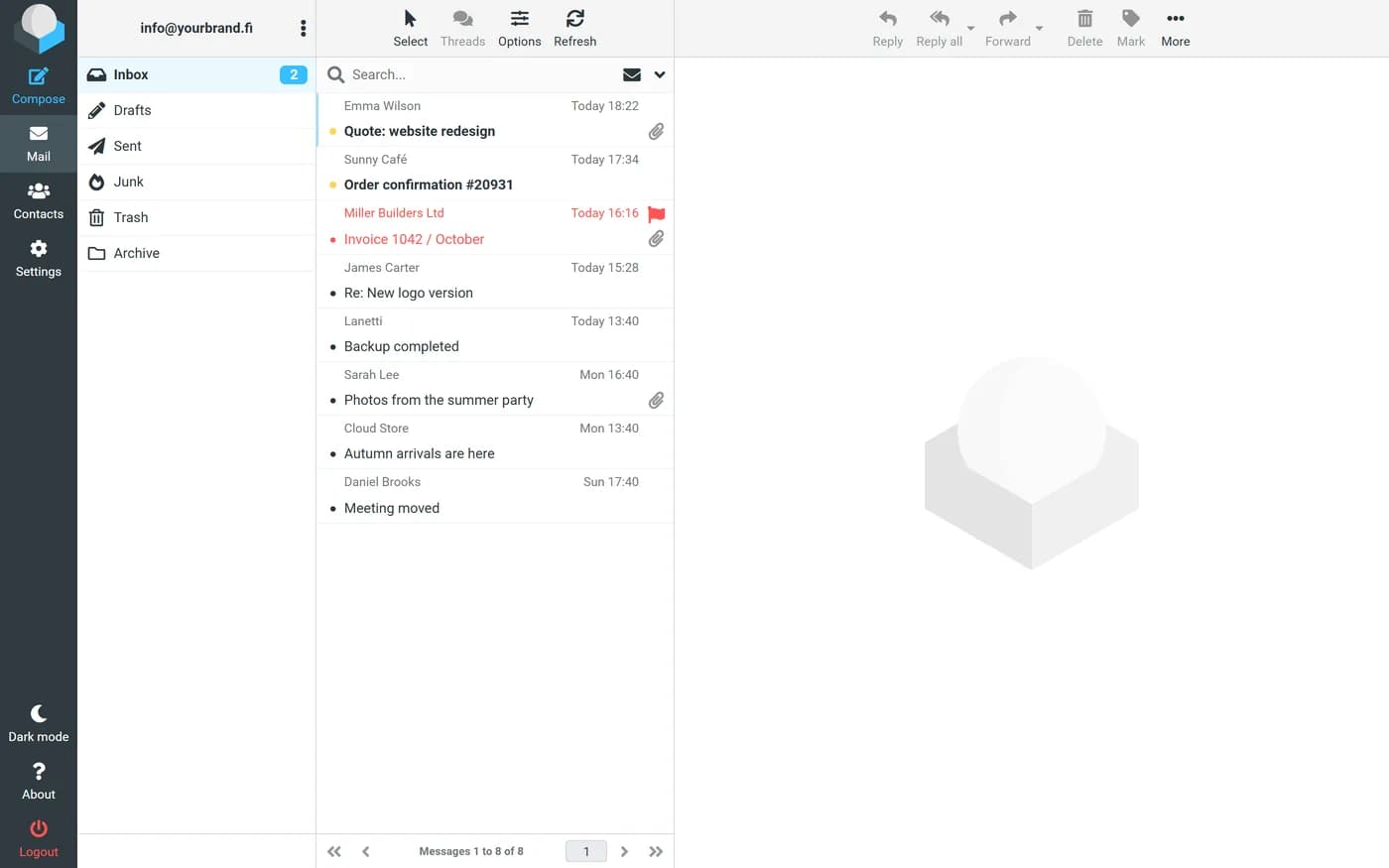The width and height of the screenshot is (1389, 868).
Task: Toggle the unread-messages envelope filter
Action: tap(631, 74)
